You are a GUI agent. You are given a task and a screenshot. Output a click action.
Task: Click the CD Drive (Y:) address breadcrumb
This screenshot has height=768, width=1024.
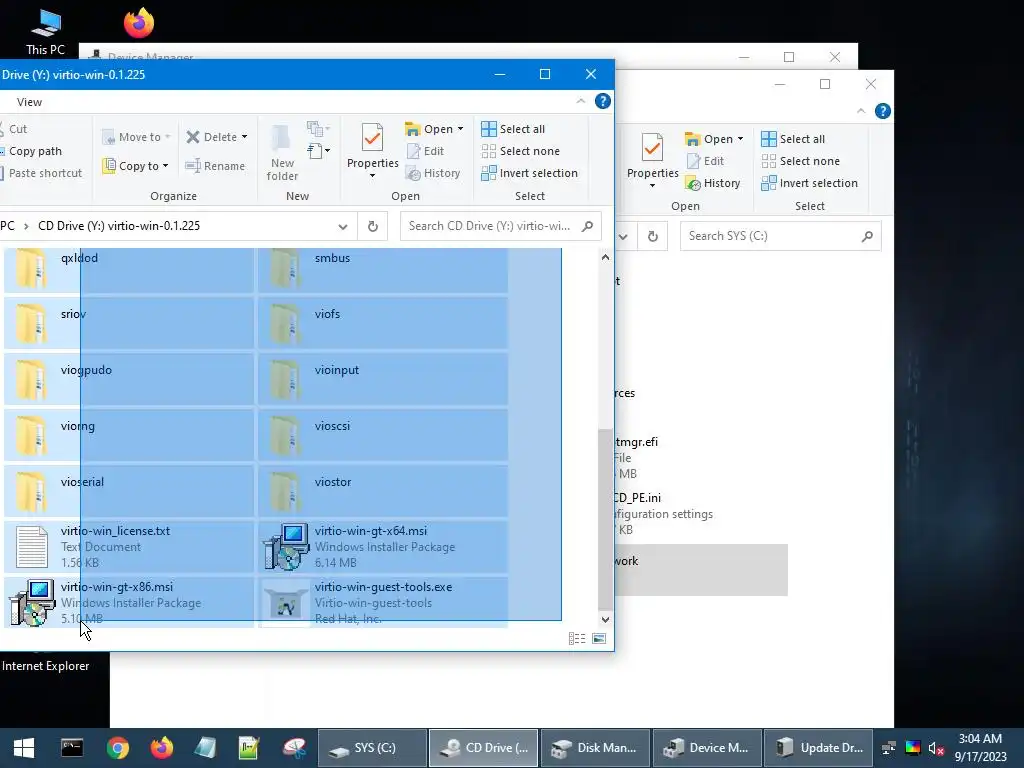pyautogui.click(x=119, y=226)
